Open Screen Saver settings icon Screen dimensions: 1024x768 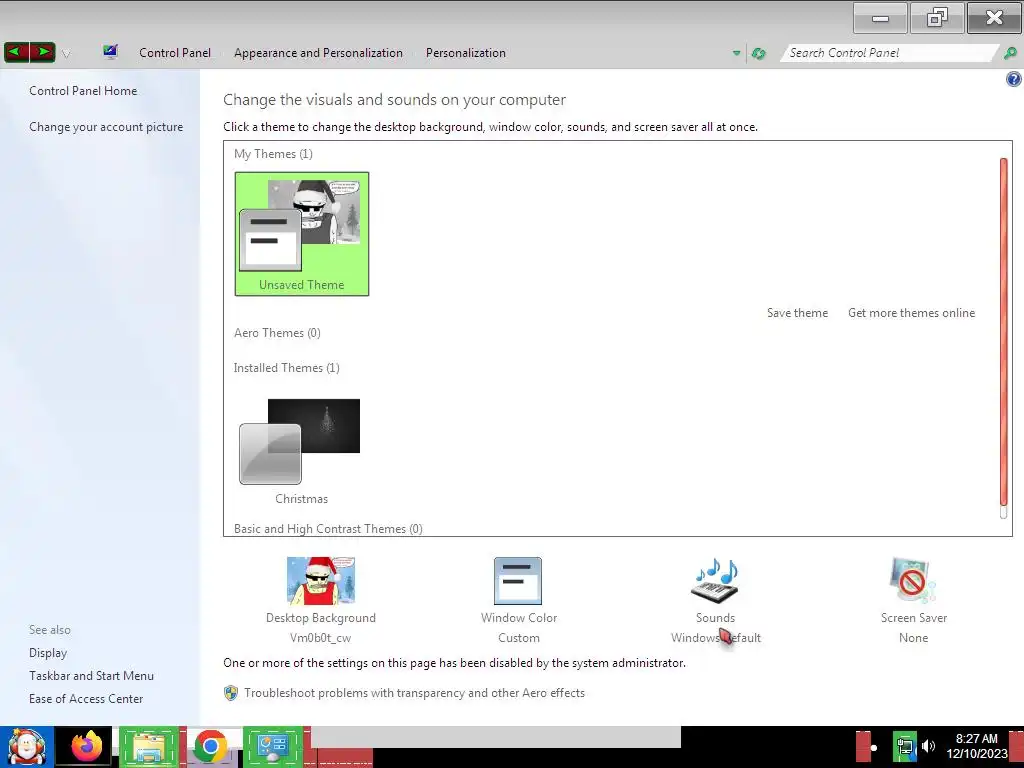click(913, 581)
